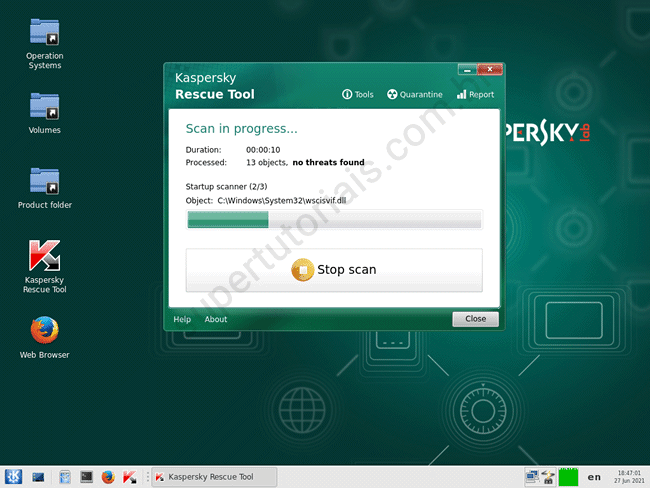The width and height of the screenshot is (650, 488).
Task: Open the Help link
Action: 182,320
